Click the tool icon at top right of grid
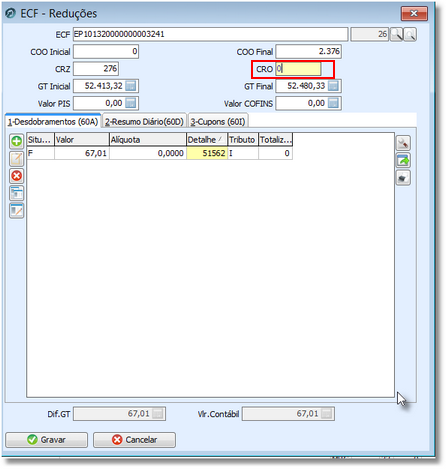 point(403,143)
